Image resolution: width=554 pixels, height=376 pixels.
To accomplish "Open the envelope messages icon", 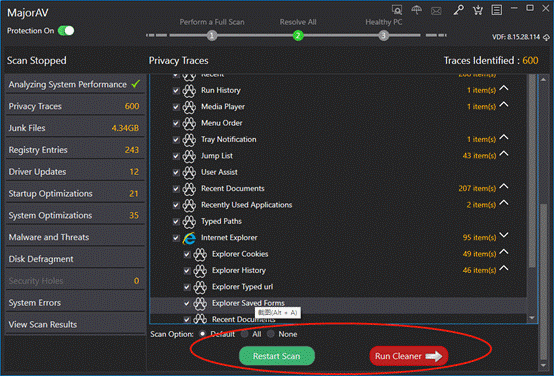I will click(x=436, y=11).
